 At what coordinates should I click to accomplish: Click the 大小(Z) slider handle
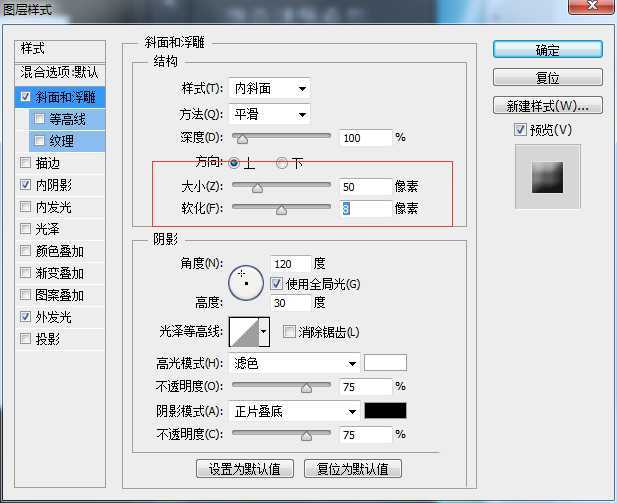coord(257,188)
